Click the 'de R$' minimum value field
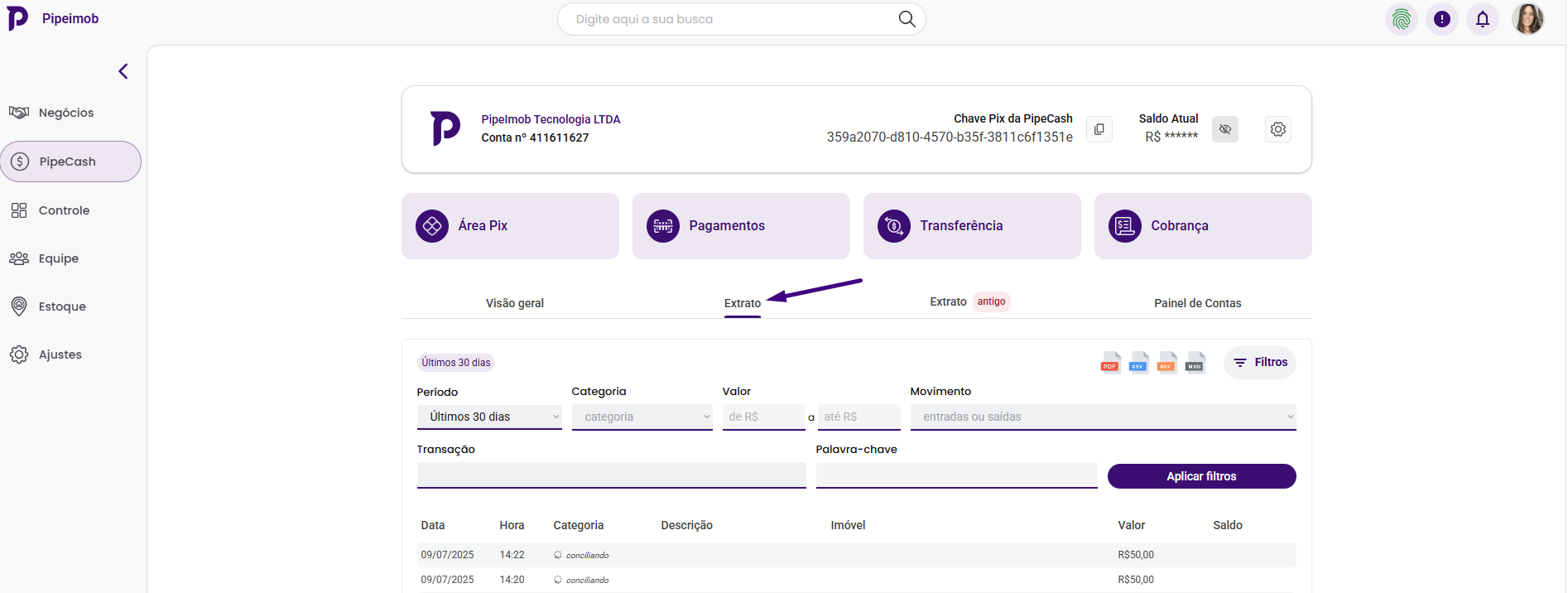This screenshot has height=593, width=1568. [763, 417]
